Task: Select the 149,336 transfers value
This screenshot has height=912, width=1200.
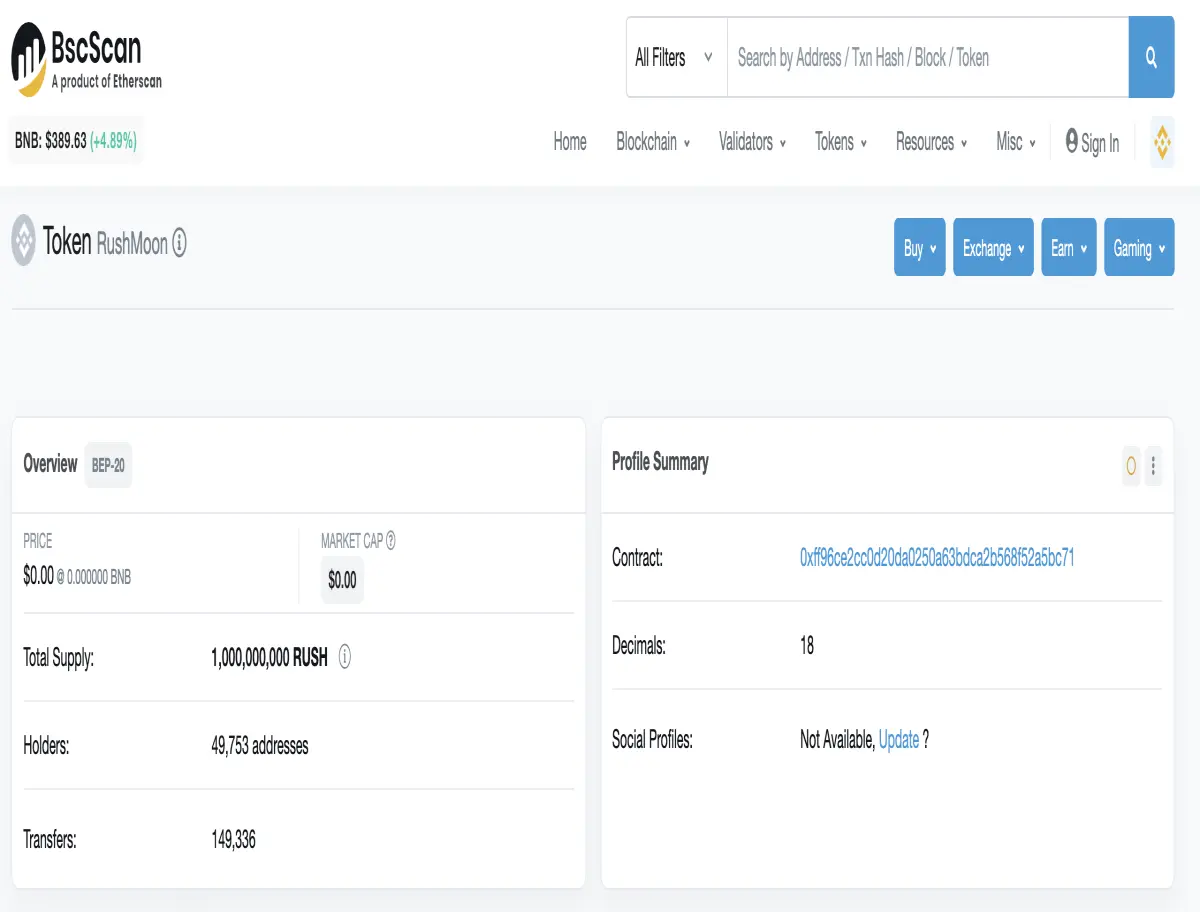Action: pyautogui.click(x=233, y=840)
